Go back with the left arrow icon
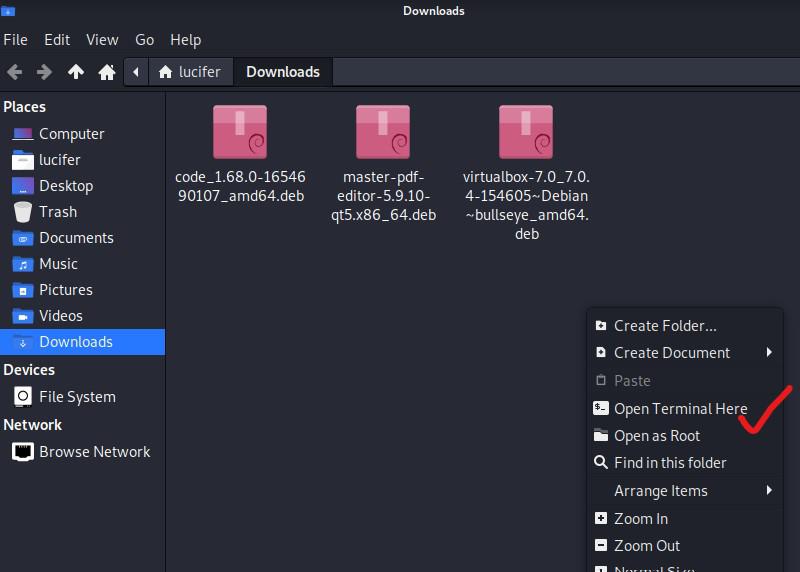 (14, 72)
